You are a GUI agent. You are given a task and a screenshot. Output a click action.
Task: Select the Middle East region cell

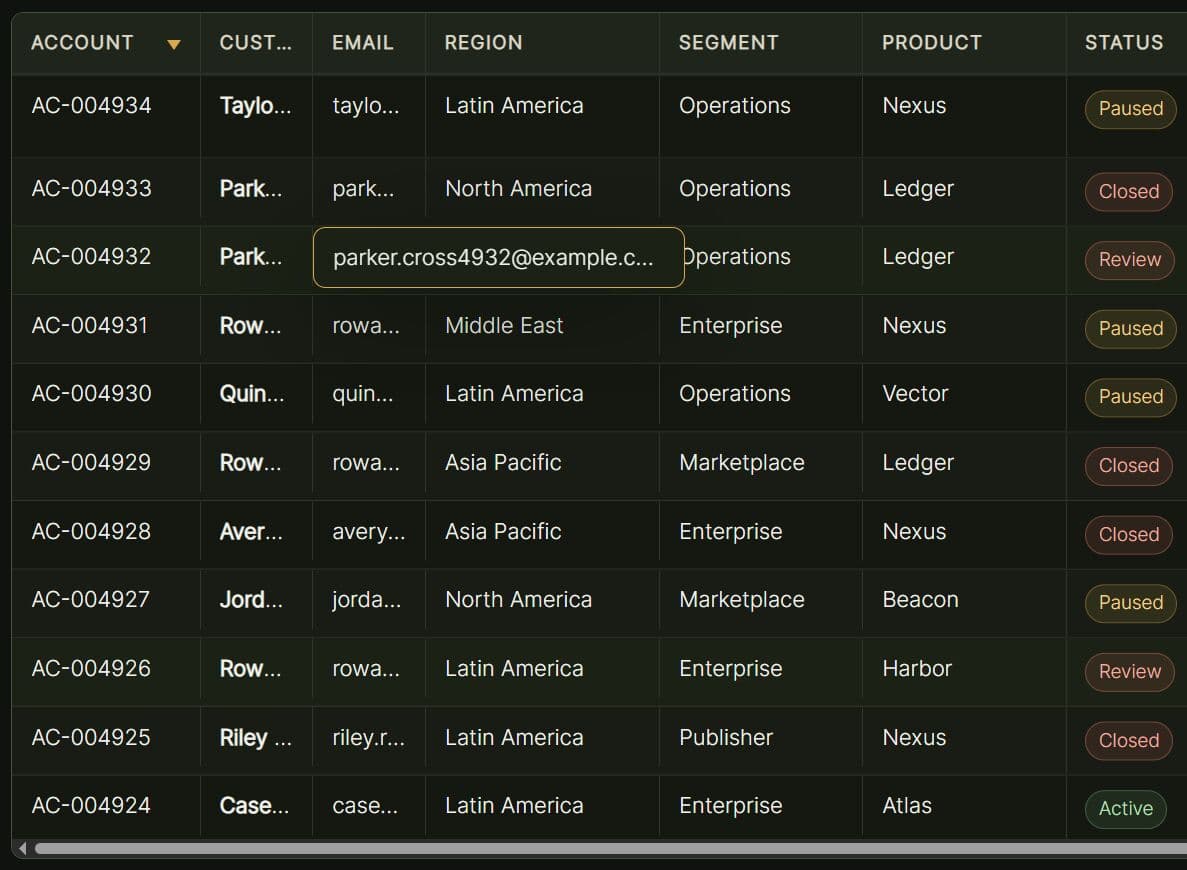pyautogui.click(x=504, y=326)
